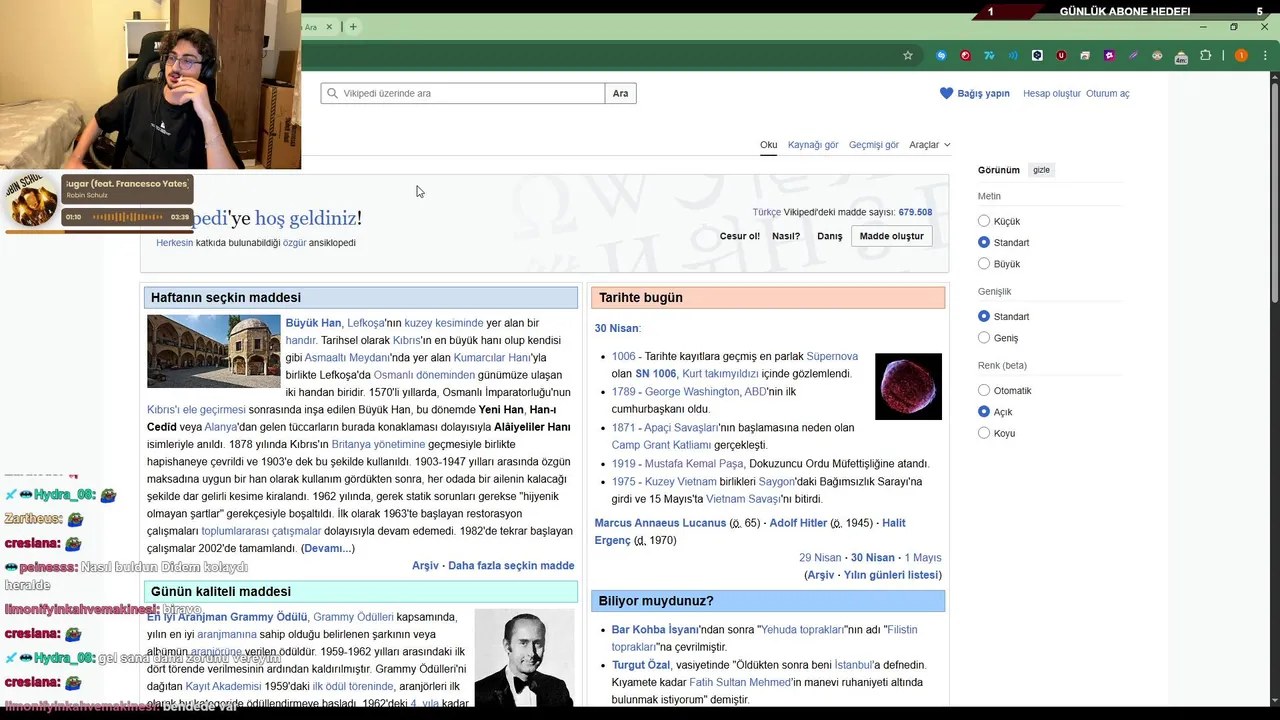
Task: Click the monkey face extension icon
Action: [x=1157, y=56]
